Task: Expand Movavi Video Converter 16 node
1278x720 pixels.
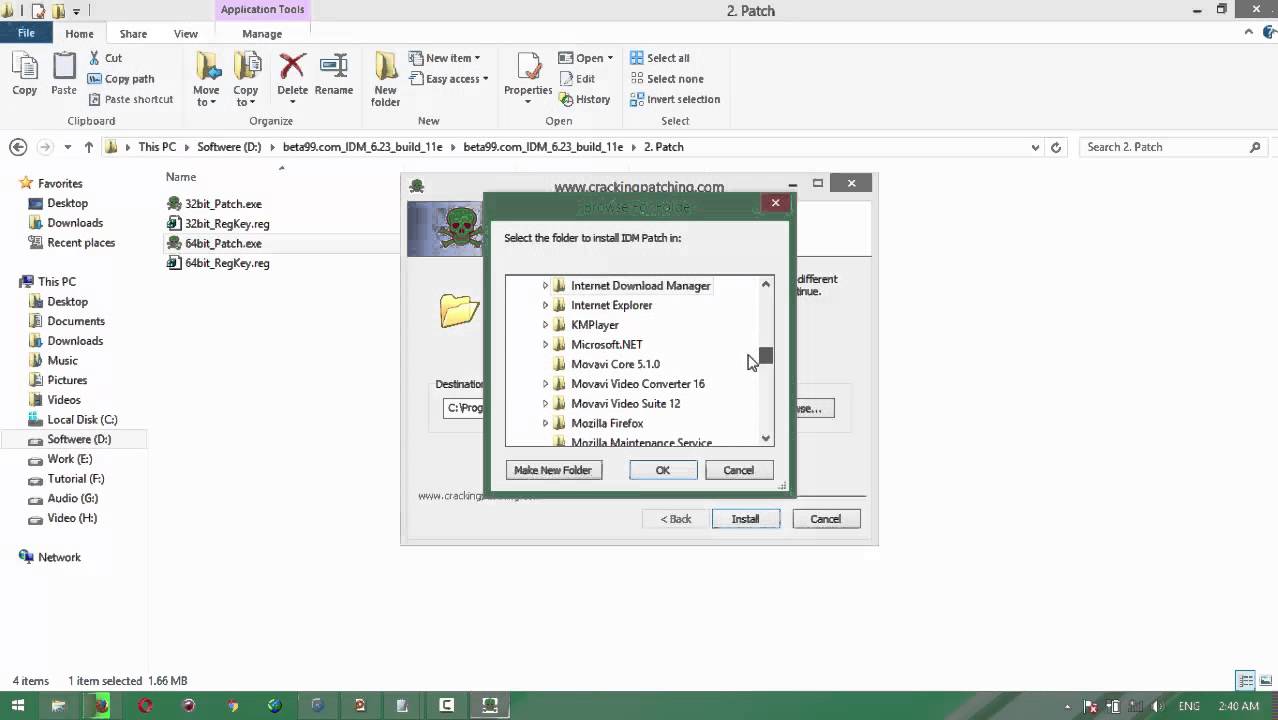Action: [x=545, y=384]
